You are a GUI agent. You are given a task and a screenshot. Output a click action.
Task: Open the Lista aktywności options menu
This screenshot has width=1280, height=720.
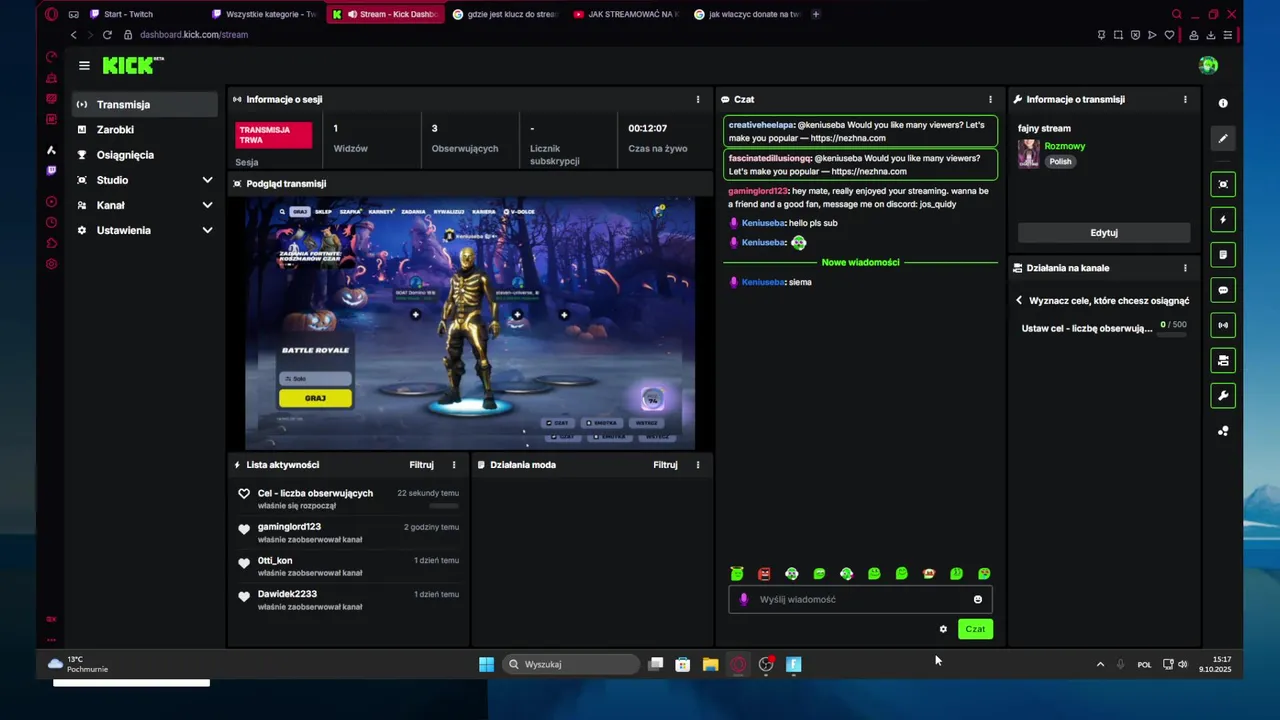(454, 465)
